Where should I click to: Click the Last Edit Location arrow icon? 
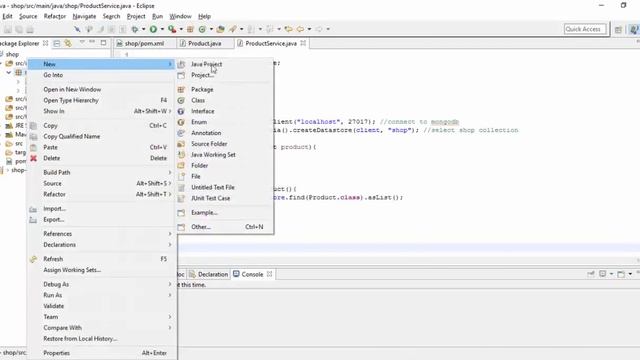click(x=289, y=29)
